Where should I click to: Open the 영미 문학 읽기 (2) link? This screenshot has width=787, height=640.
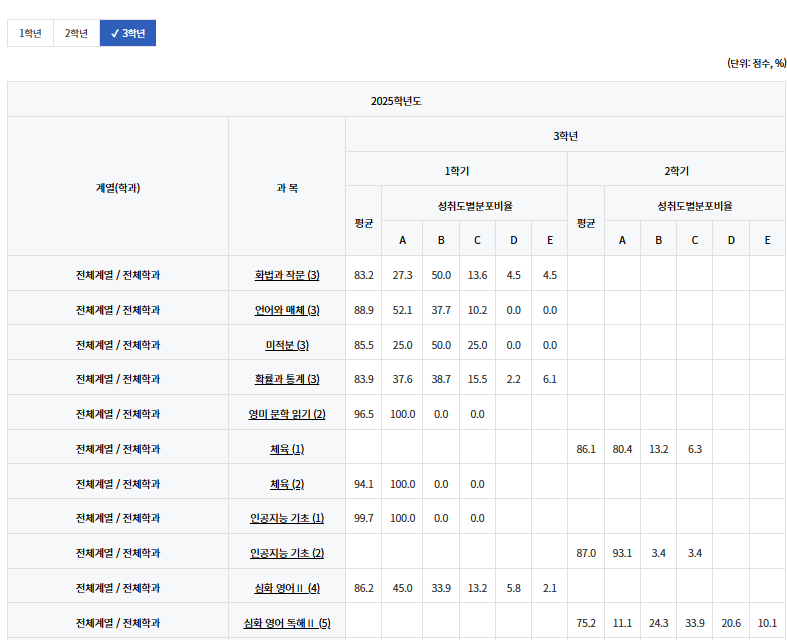click(287, 414)
